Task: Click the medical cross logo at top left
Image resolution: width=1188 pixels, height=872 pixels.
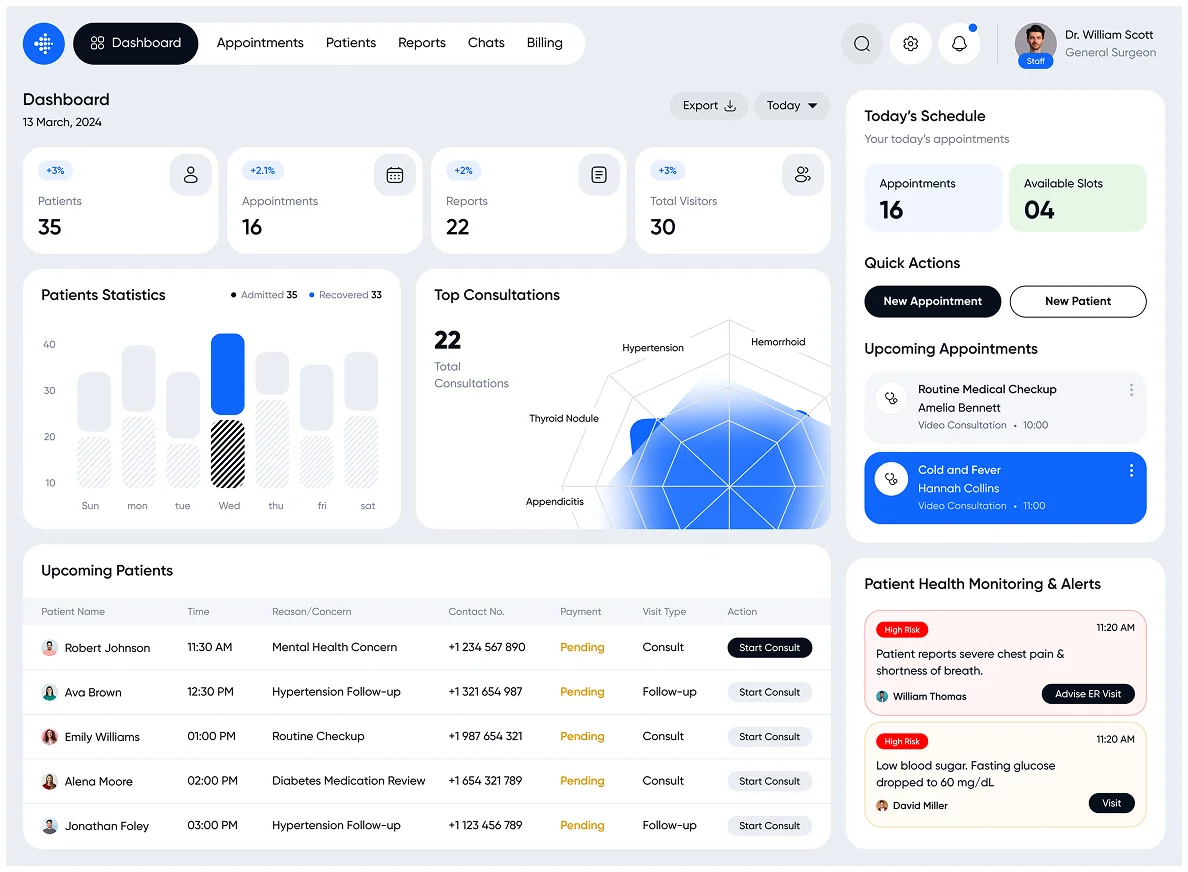Action: pyautogui.click(x=43, y=43)
